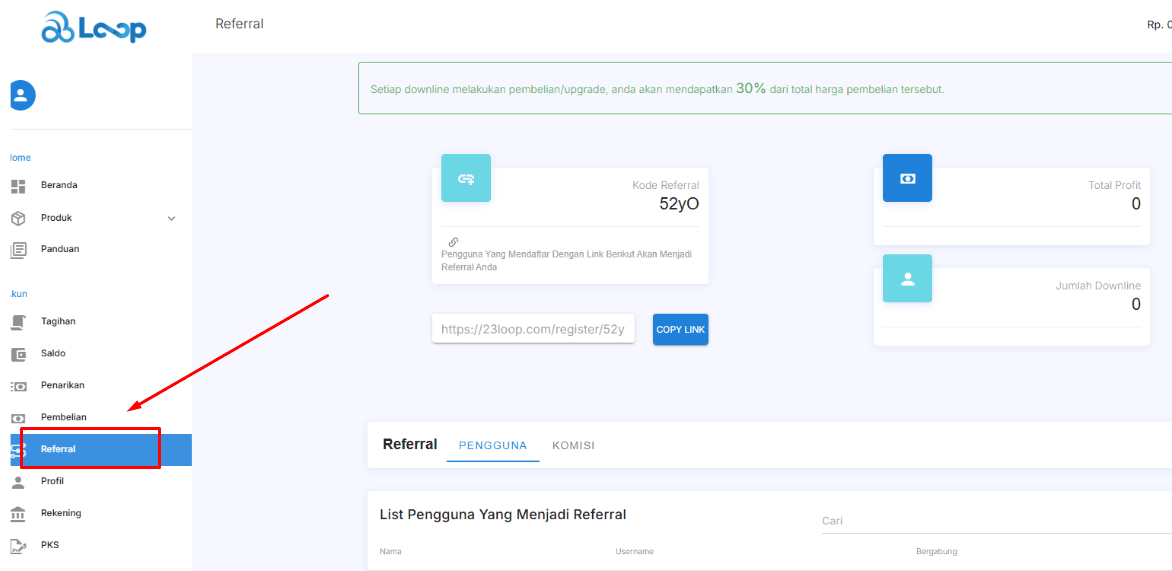Click the Loop logo

tap(94, 28)
